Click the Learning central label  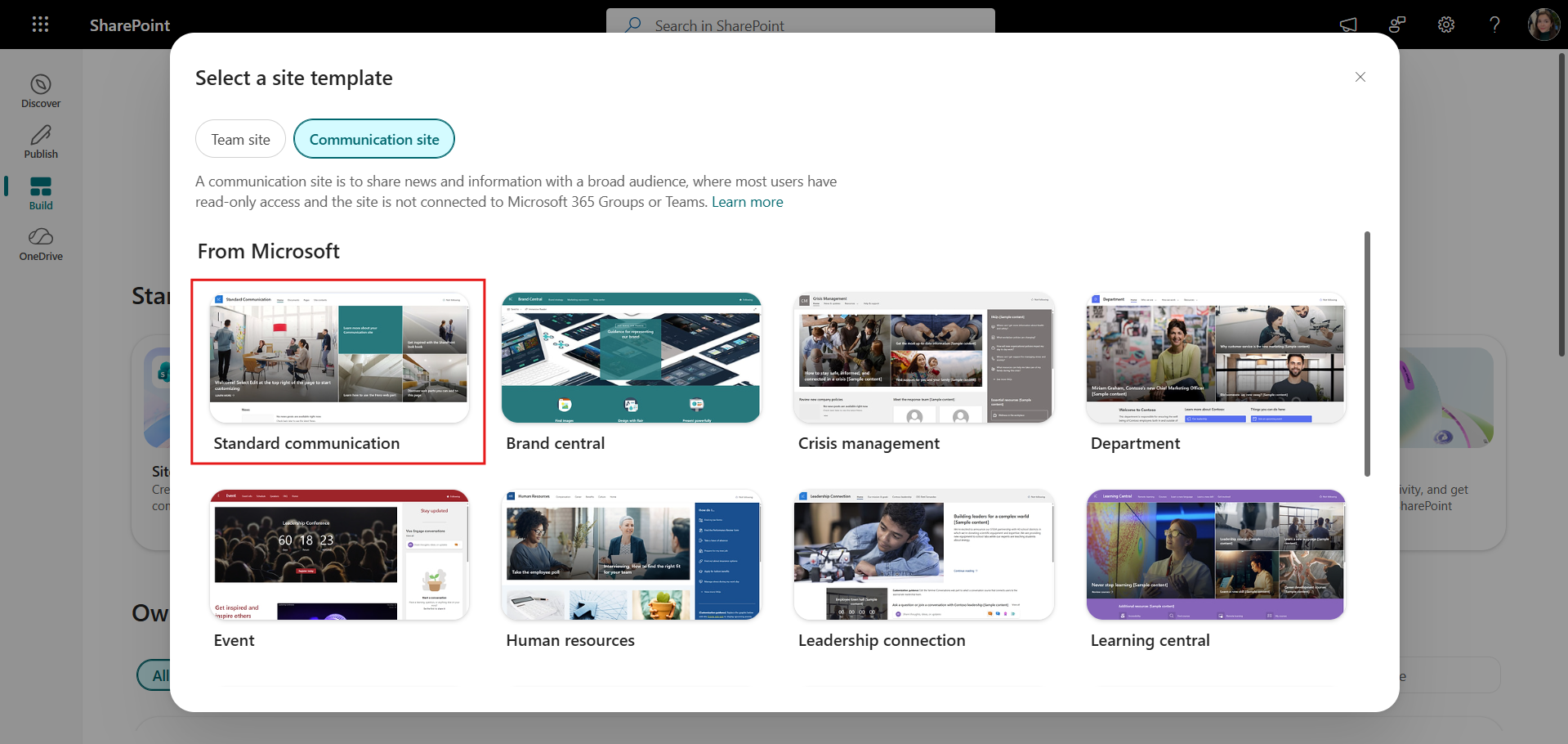[x=1150, y=640]
